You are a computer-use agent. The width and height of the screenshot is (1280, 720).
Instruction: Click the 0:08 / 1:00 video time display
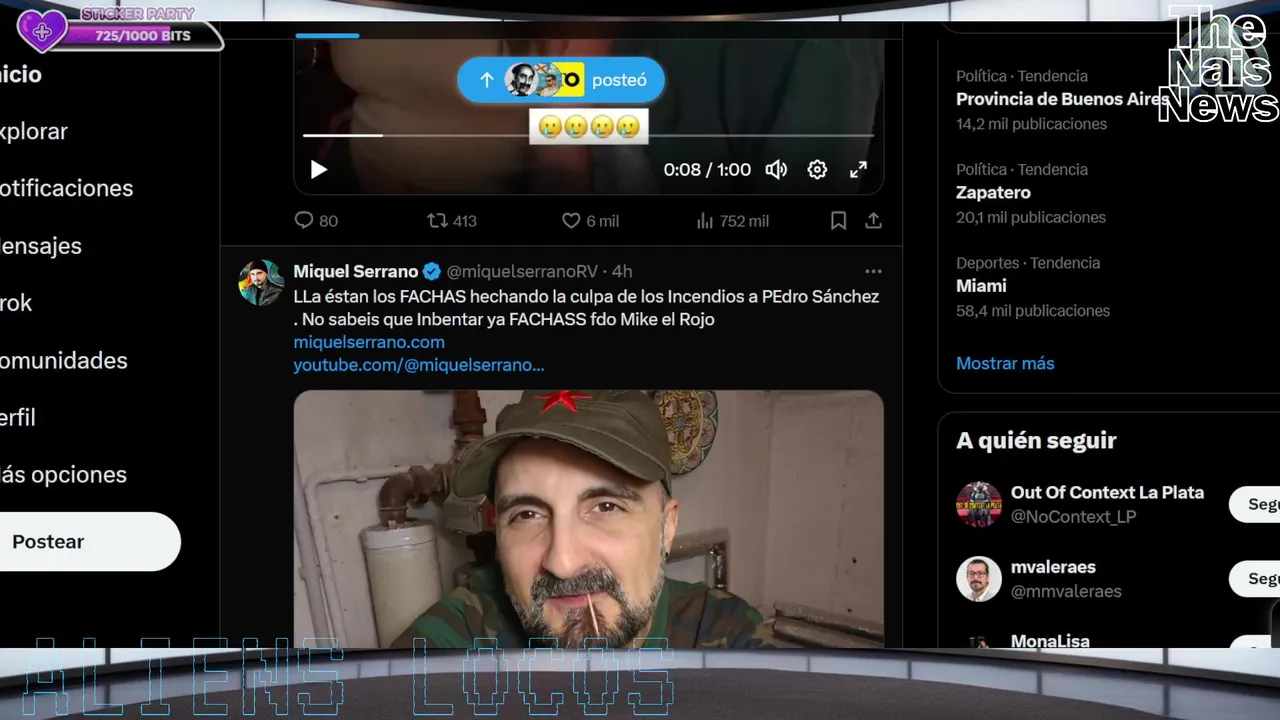(x=707, y=170)
